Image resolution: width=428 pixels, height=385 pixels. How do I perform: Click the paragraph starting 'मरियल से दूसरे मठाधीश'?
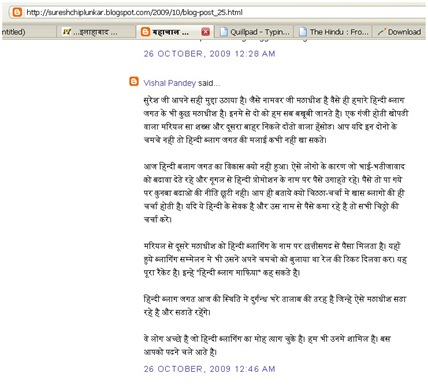pyautogui.click(x=275, y=259)
